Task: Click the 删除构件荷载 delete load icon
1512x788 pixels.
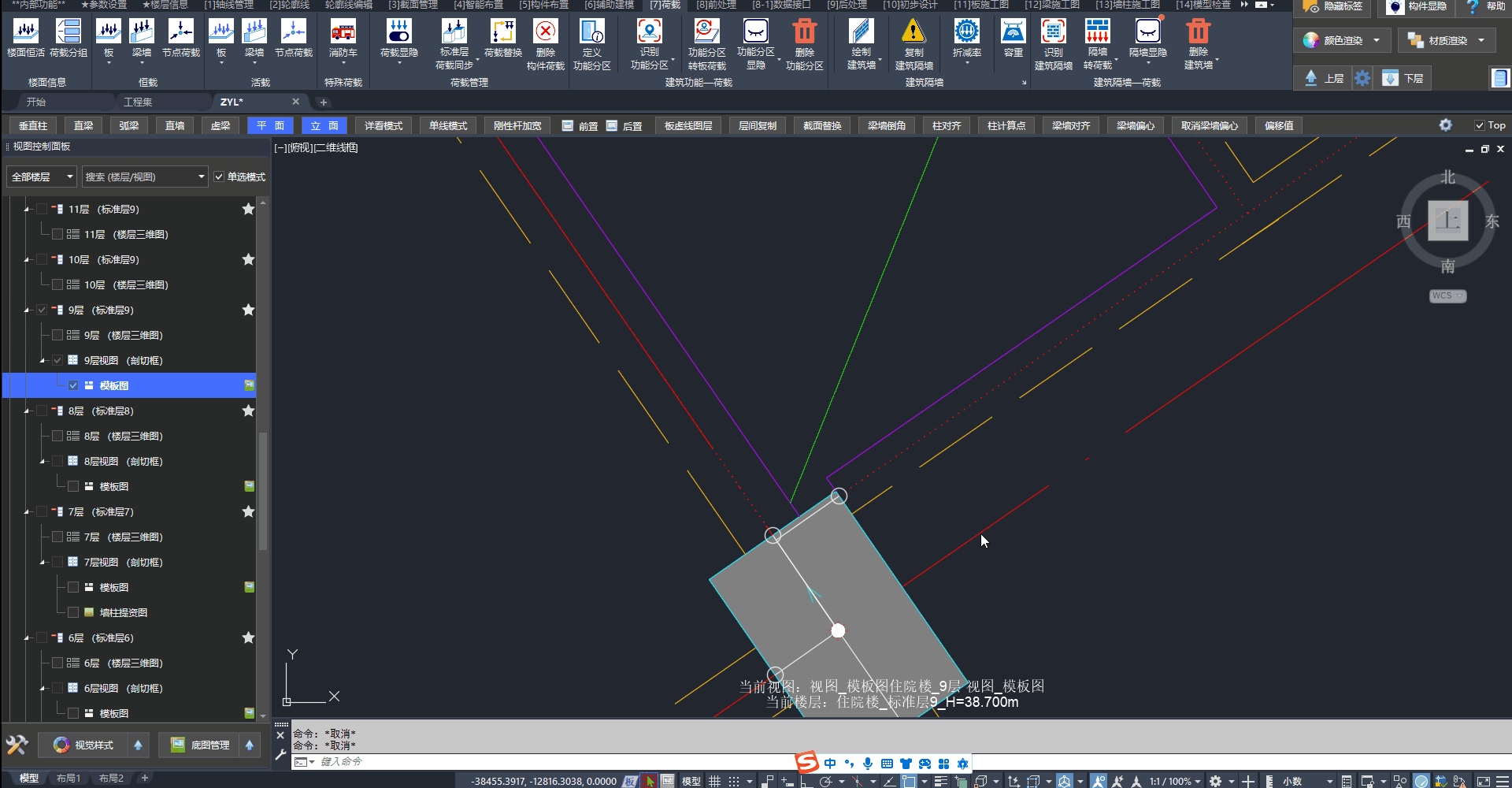Action: [x=545, y=33]
